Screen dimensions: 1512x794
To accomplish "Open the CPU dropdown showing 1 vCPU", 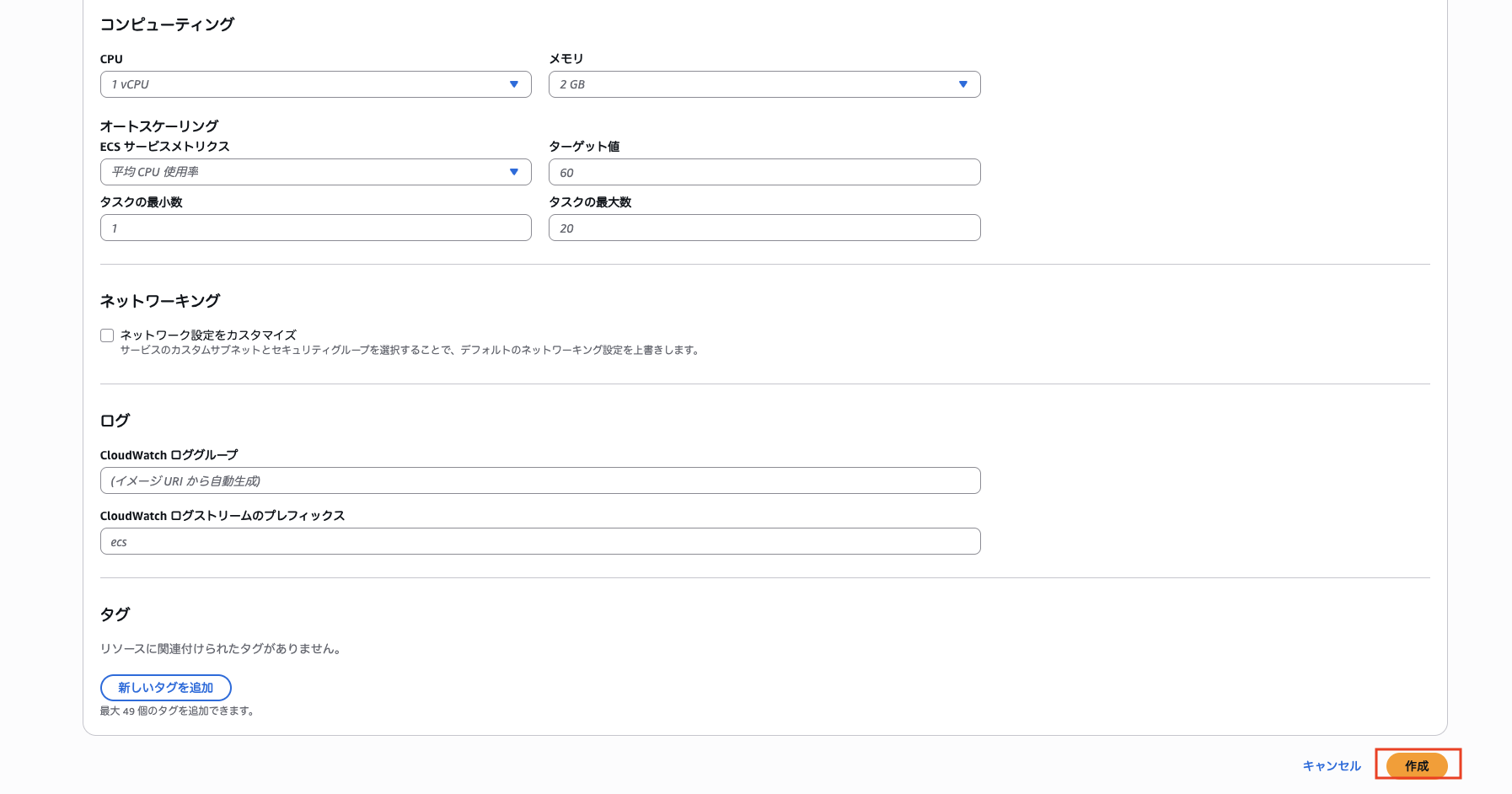I will point(315,84).
